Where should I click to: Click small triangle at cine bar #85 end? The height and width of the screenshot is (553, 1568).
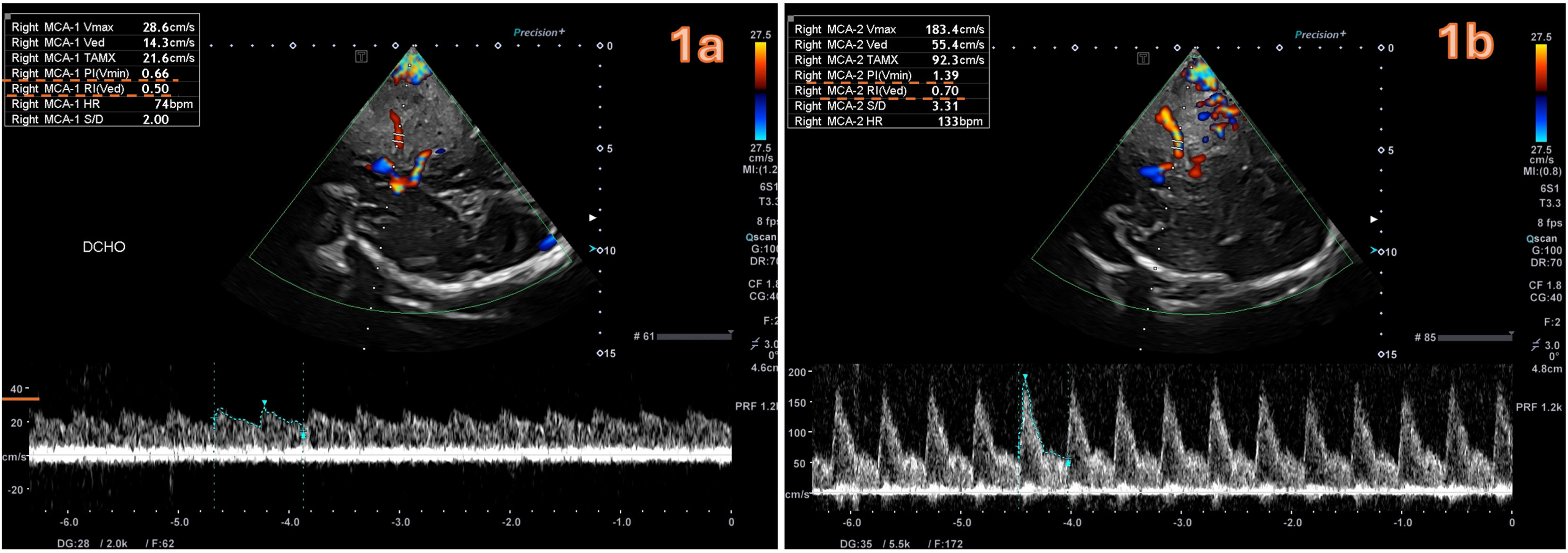(x=1511, y=334)
